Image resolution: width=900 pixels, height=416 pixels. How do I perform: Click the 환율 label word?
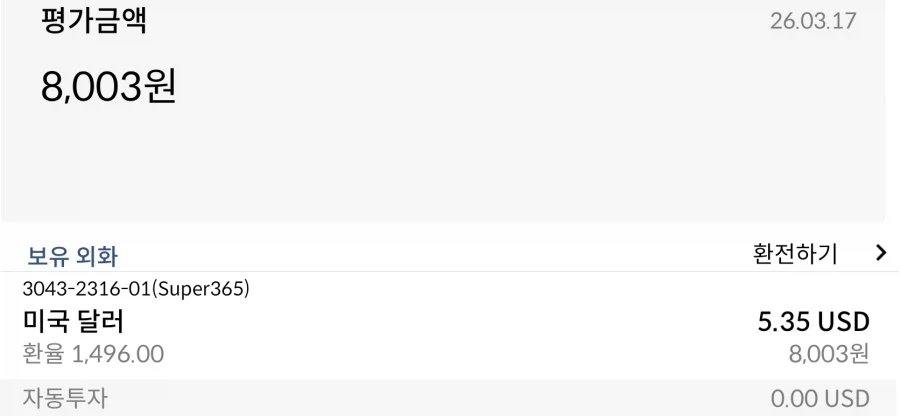tap(43, 353)
